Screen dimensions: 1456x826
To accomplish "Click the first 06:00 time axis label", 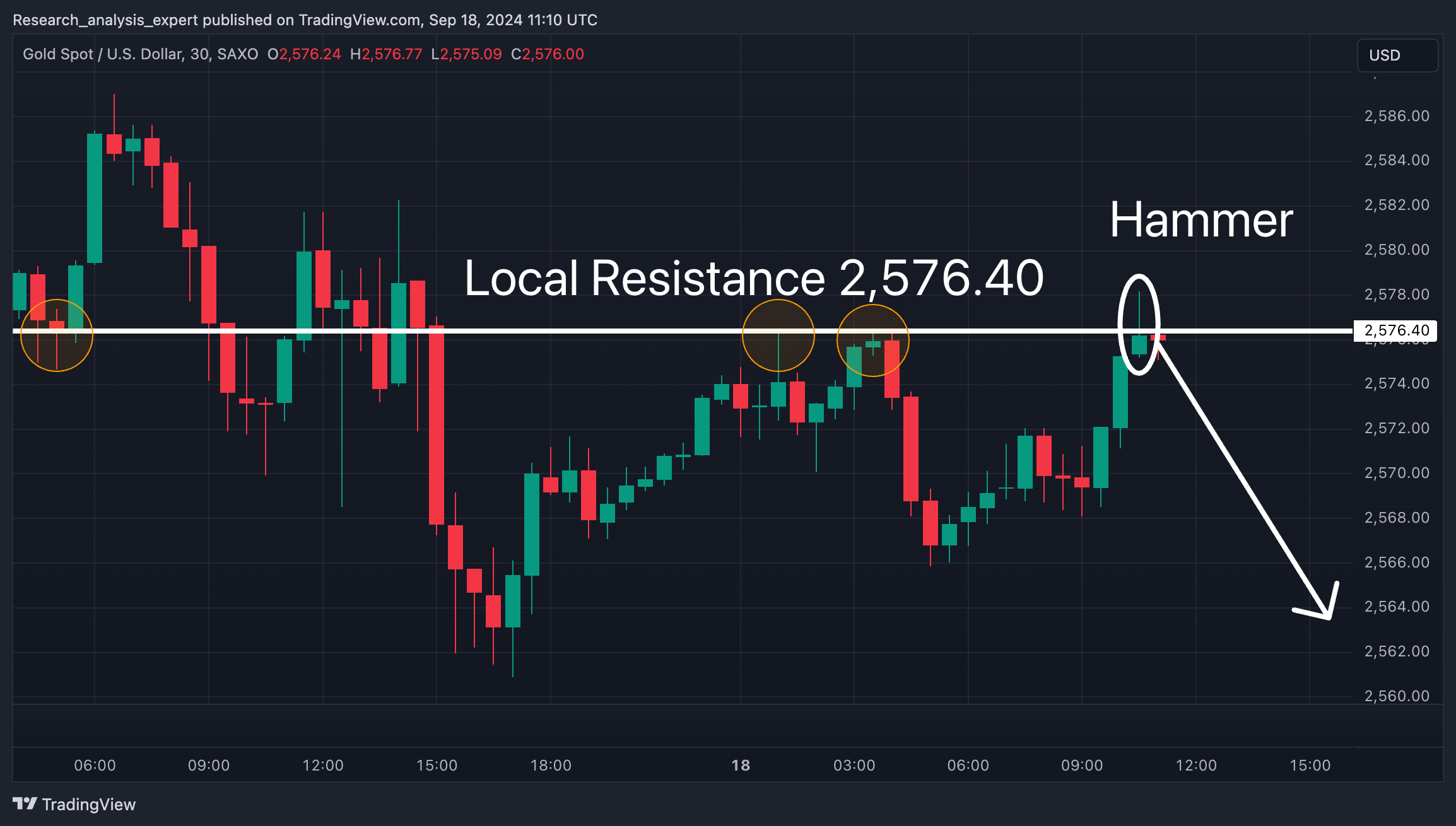I will (95, 765).
